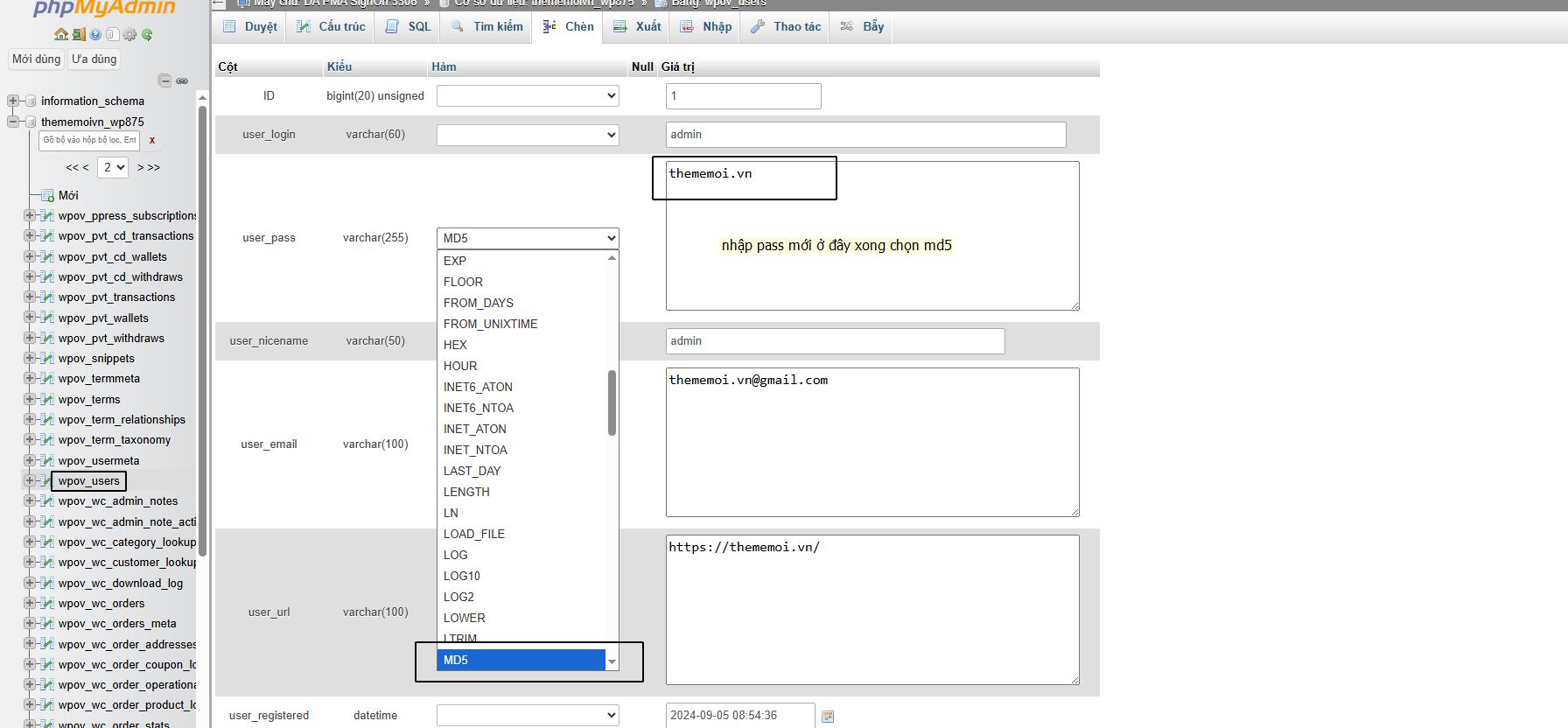
Task: Clear the table filter with red X
Action: click(152, 140)
